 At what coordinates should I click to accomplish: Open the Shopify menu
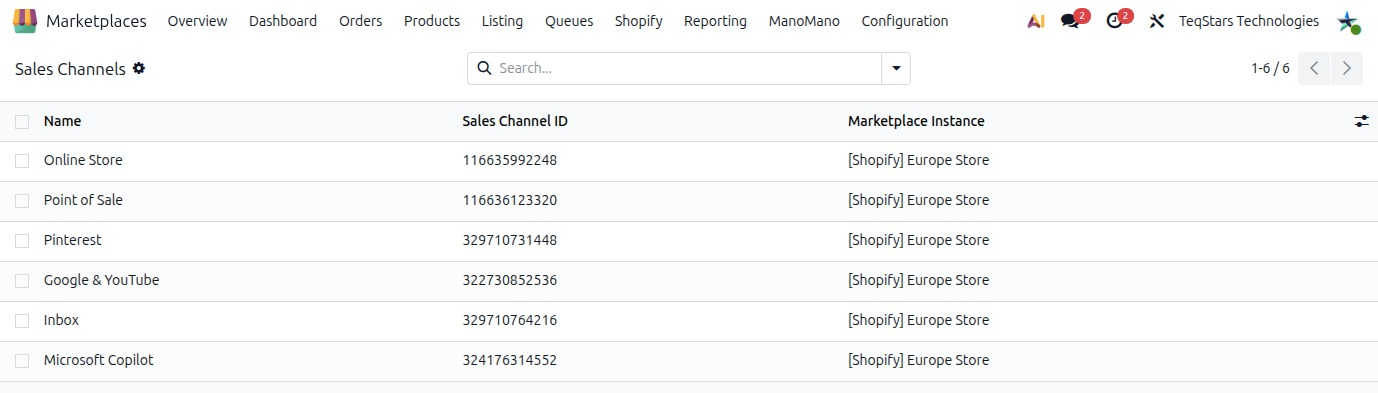639,21
